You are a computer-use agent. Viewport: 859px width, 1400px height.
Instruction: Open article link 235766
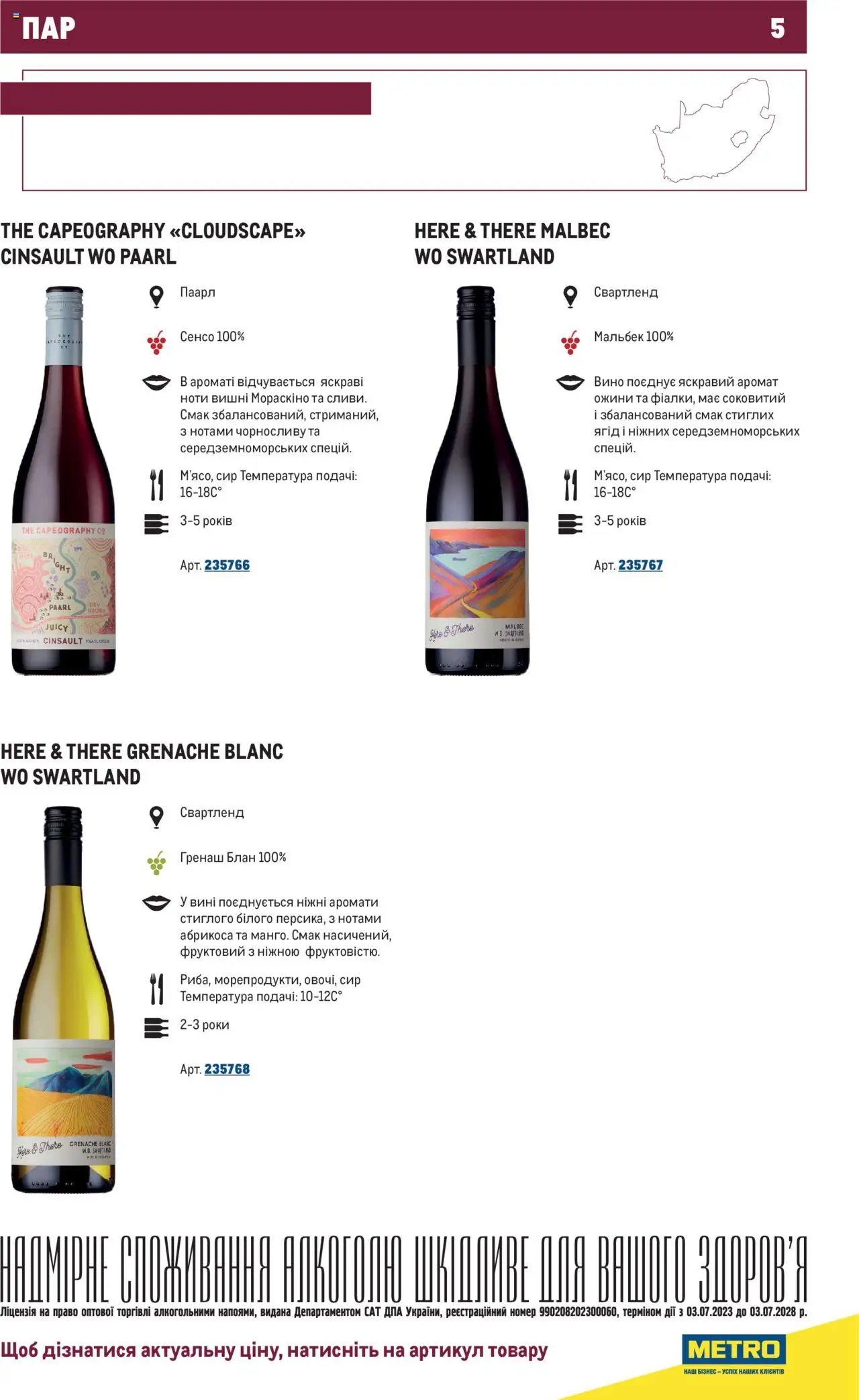[227, 565]
